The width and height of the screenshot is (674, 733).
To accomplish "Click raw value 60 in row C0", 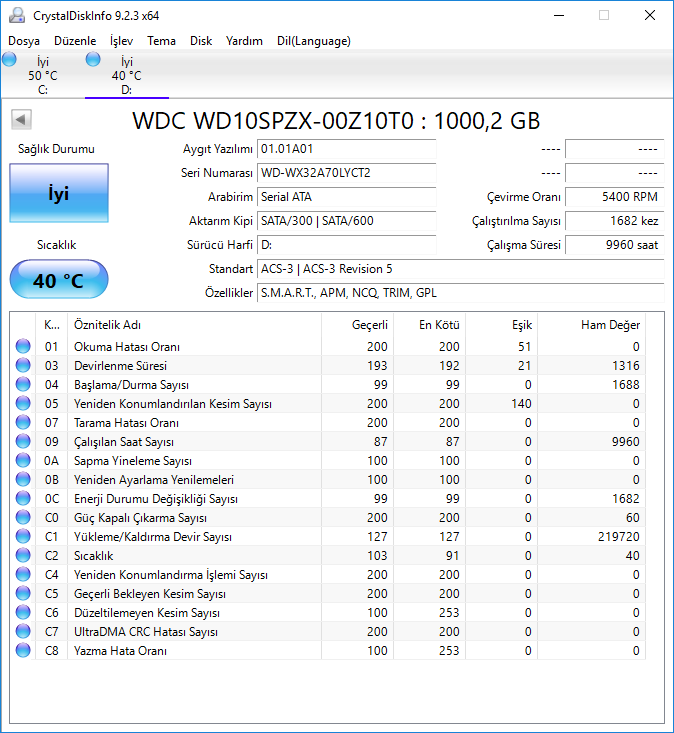I will pos(632,517).
